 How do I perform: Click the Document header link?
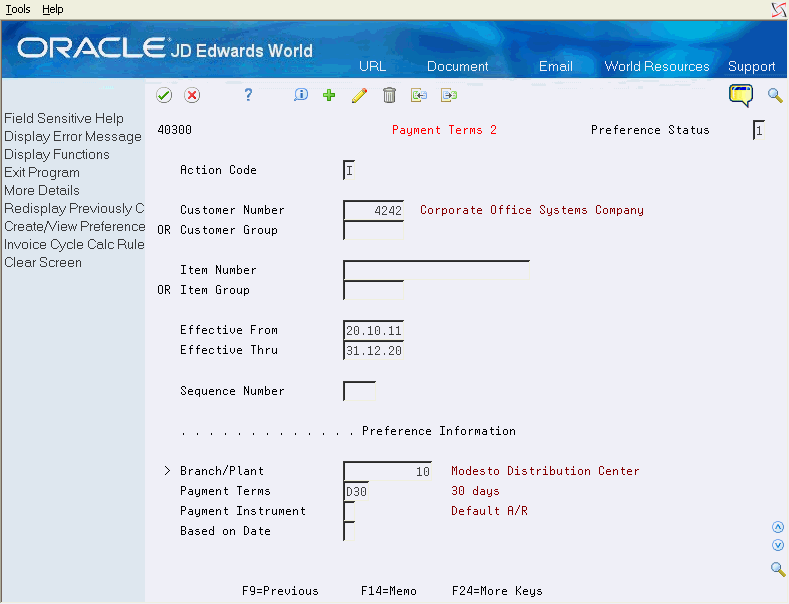click(457, 66)
